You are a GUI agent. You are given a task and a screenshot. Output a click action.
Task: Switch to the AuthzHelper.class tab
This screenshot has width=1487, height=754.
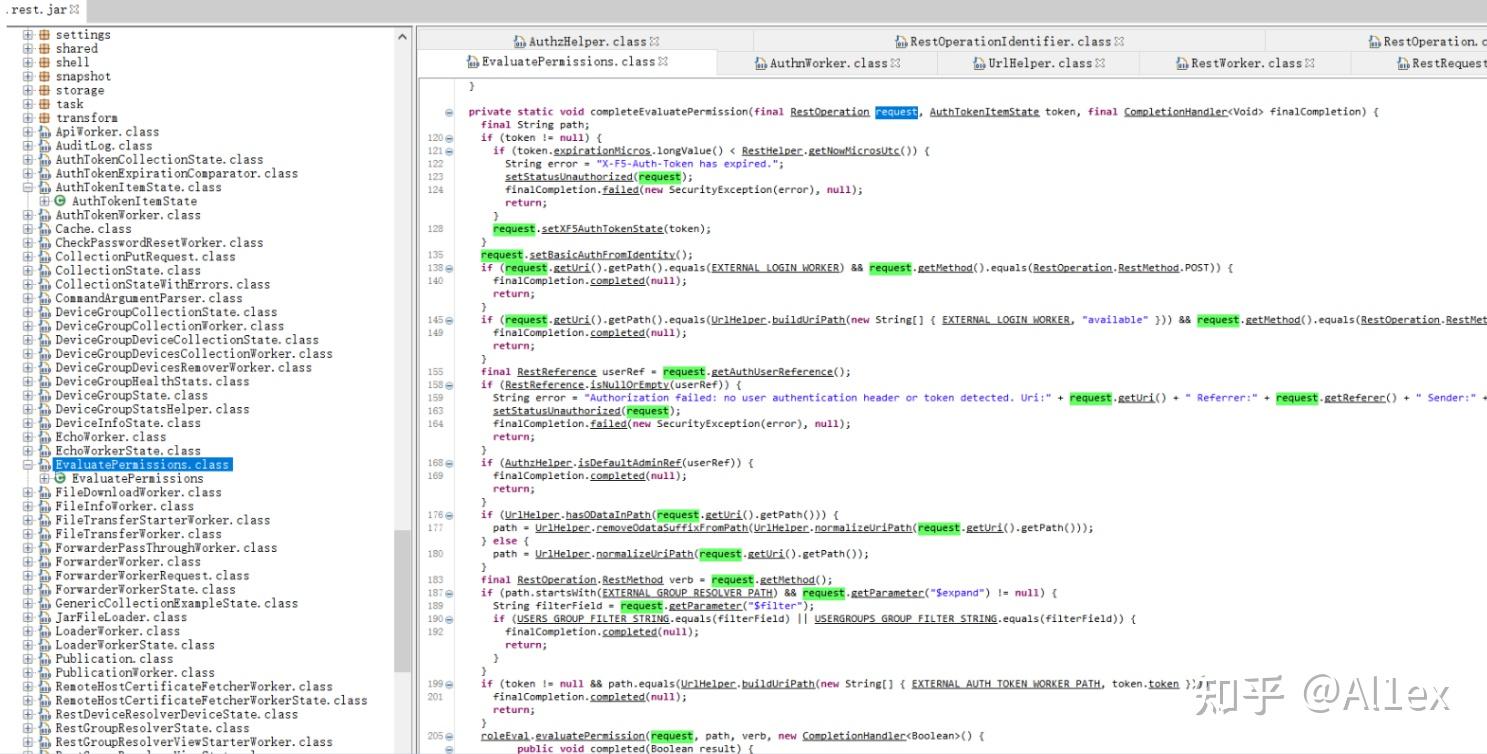click(586, 41)
